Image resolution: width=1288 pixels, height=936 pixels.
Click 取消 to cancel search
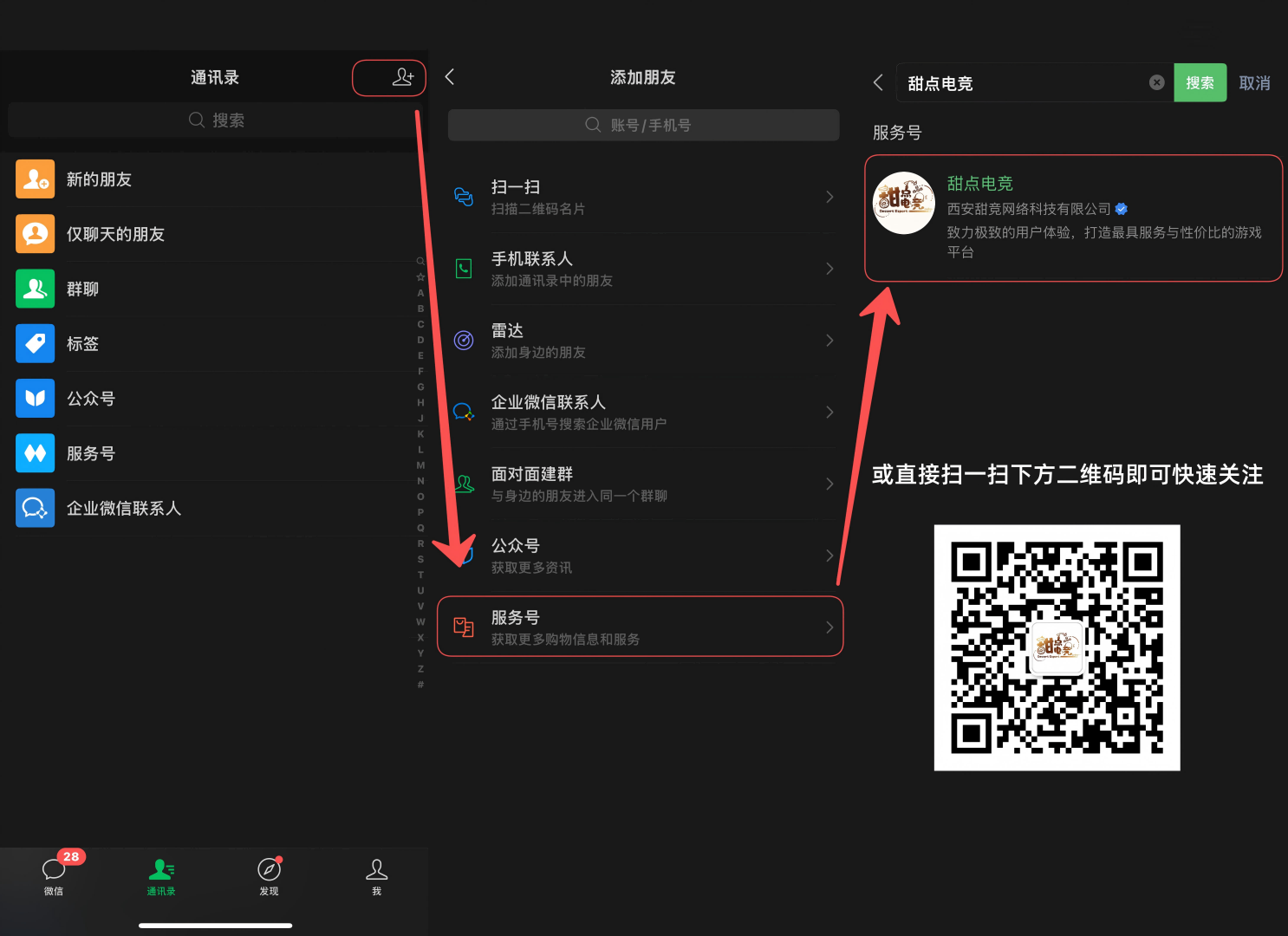pyautogui.click(x=1254, y=83)
